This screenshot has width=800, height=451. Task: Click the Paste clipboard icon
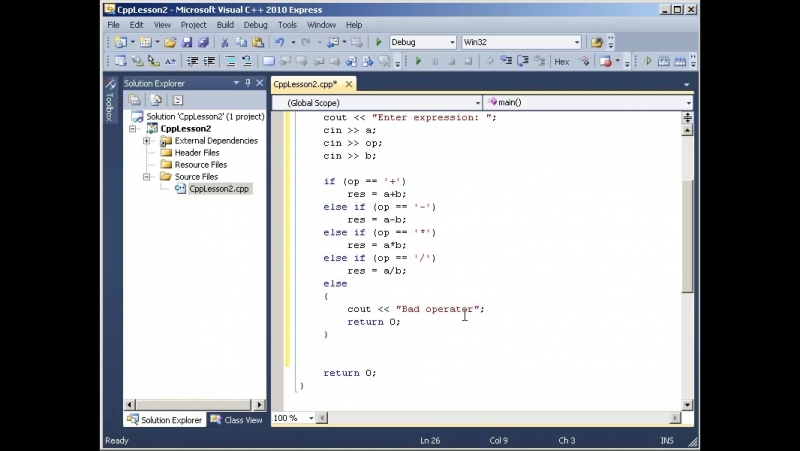pos(258,42)
